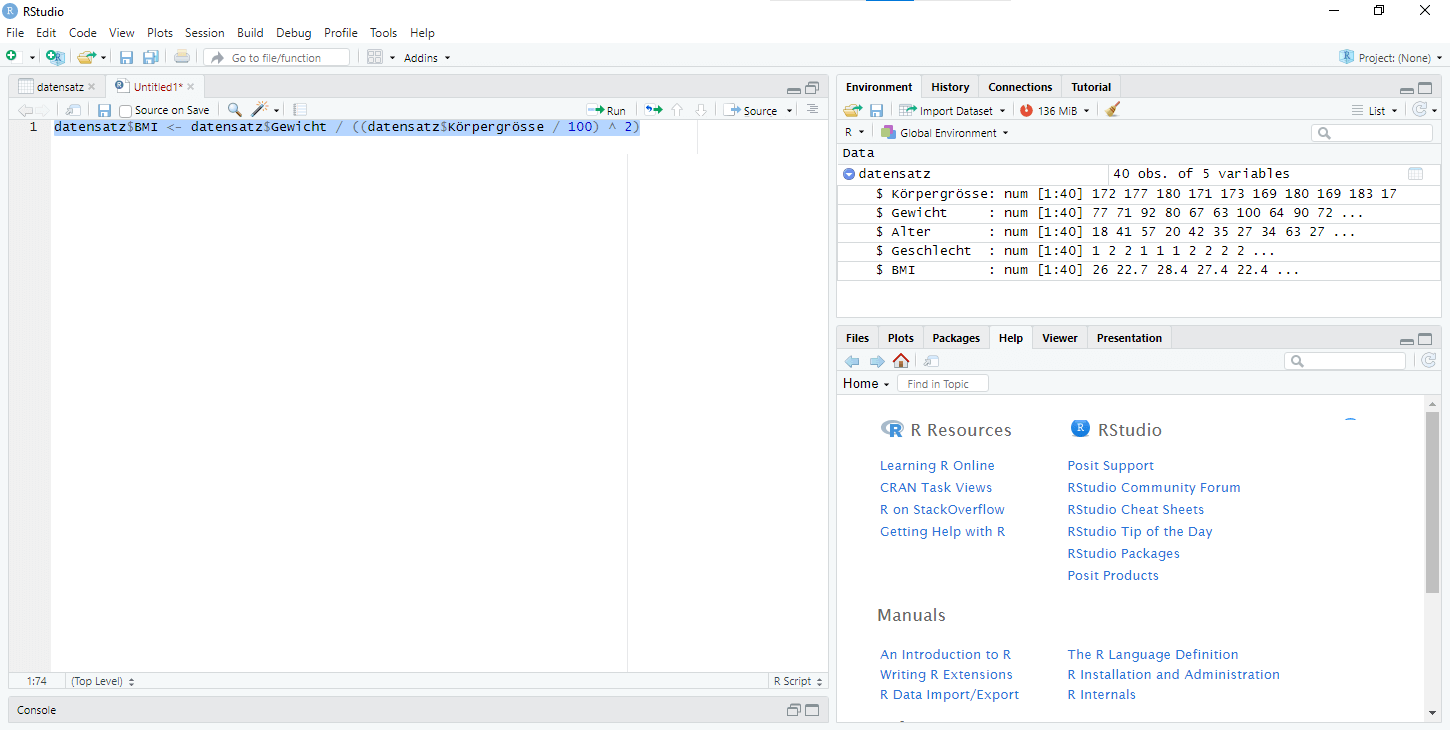1450x730 pixels.
Task: Refresh the help topic
Action: [x=1428, y=361]
